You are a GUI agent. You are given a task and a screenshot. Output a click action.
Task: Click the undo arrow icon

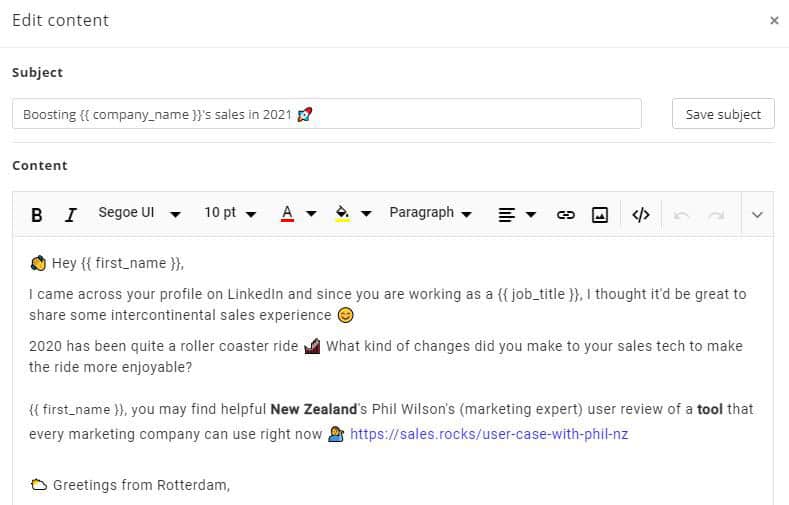(682, 214)
